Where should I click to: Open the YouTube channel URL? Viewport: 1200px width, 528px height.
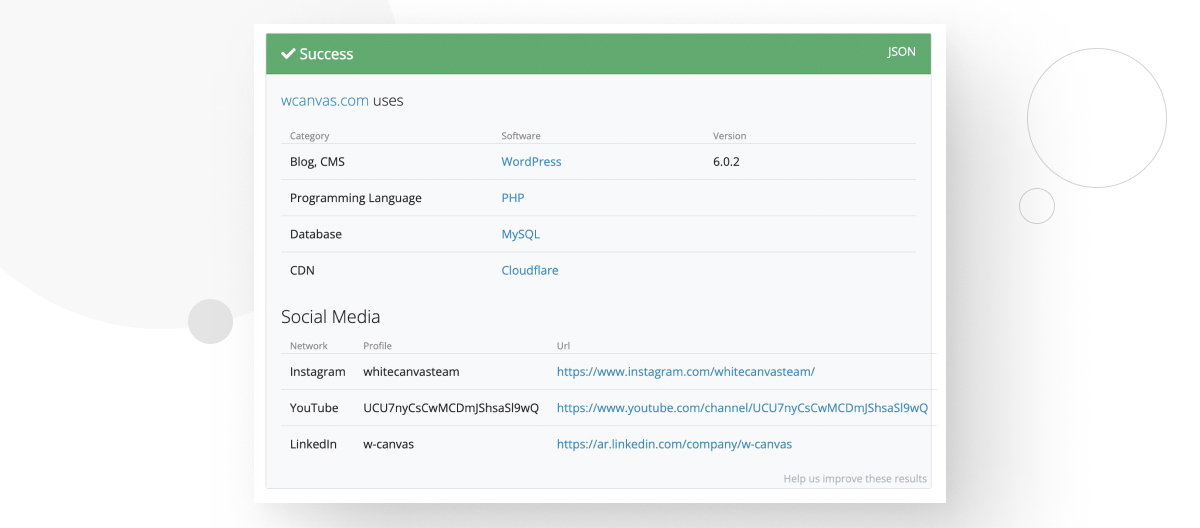coord(742,408)
